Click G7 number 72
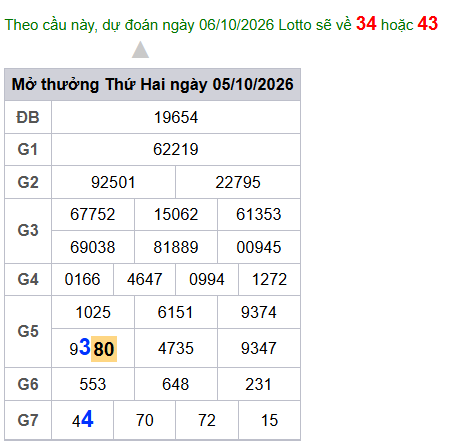This screenshot has width=451, height=445. 207,420
